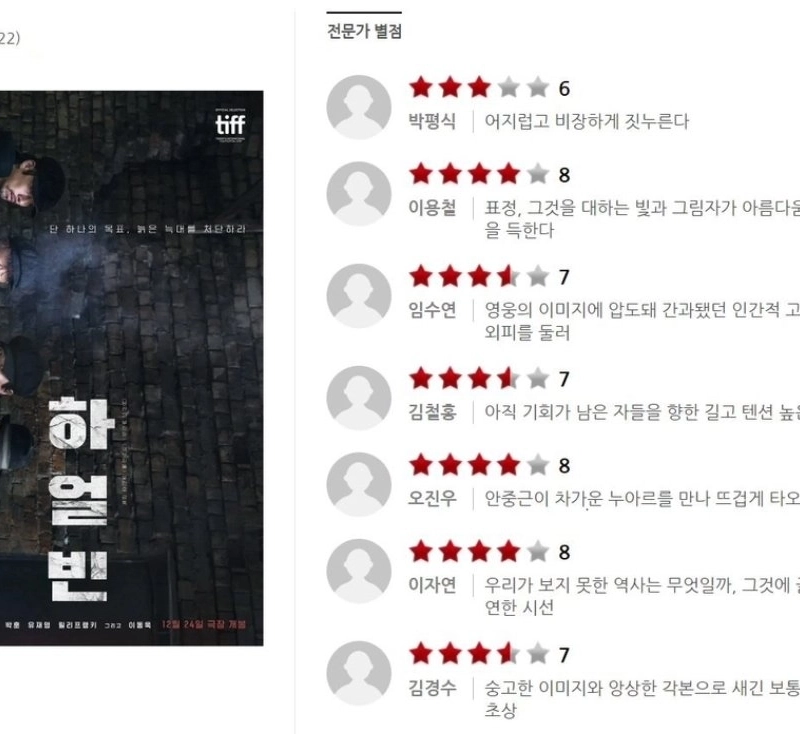Open the 전문가 별점 tab
800x734 pixels.
[x=364, y=31]
